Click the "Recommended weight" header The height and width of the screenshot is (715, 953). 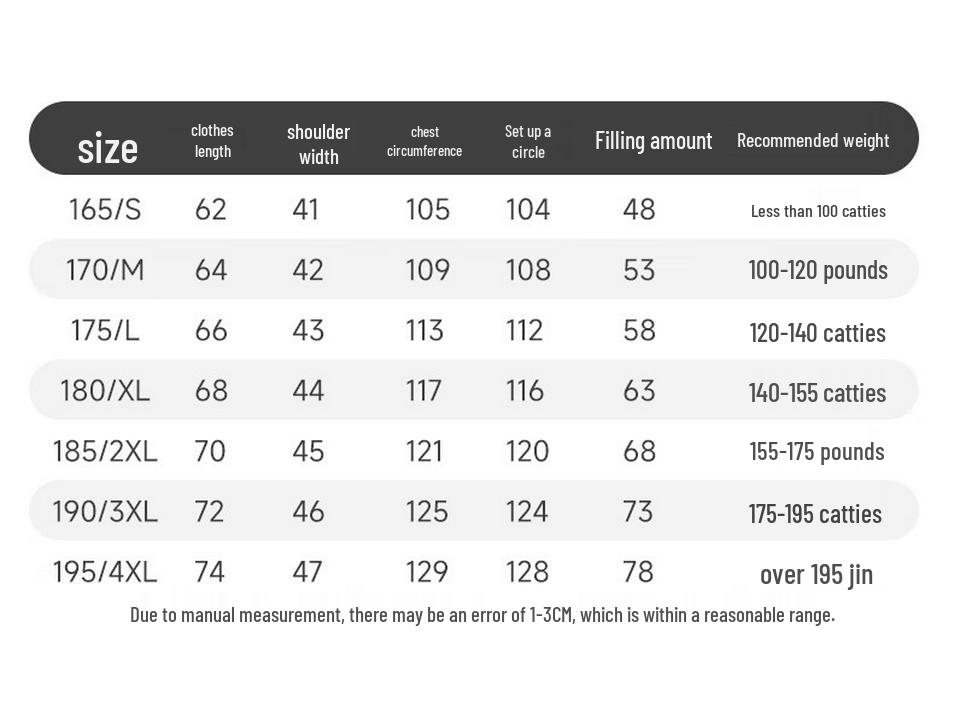812,140
